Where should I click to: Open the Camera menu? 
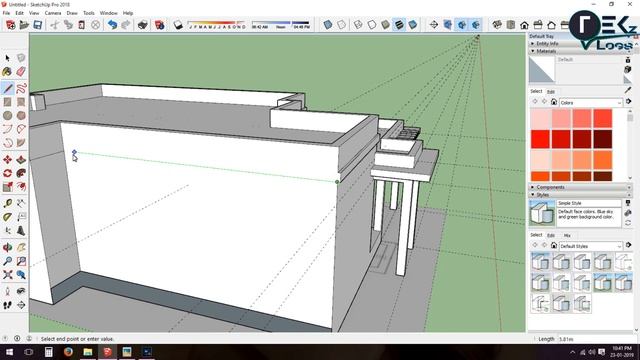[x=53, y=13]
